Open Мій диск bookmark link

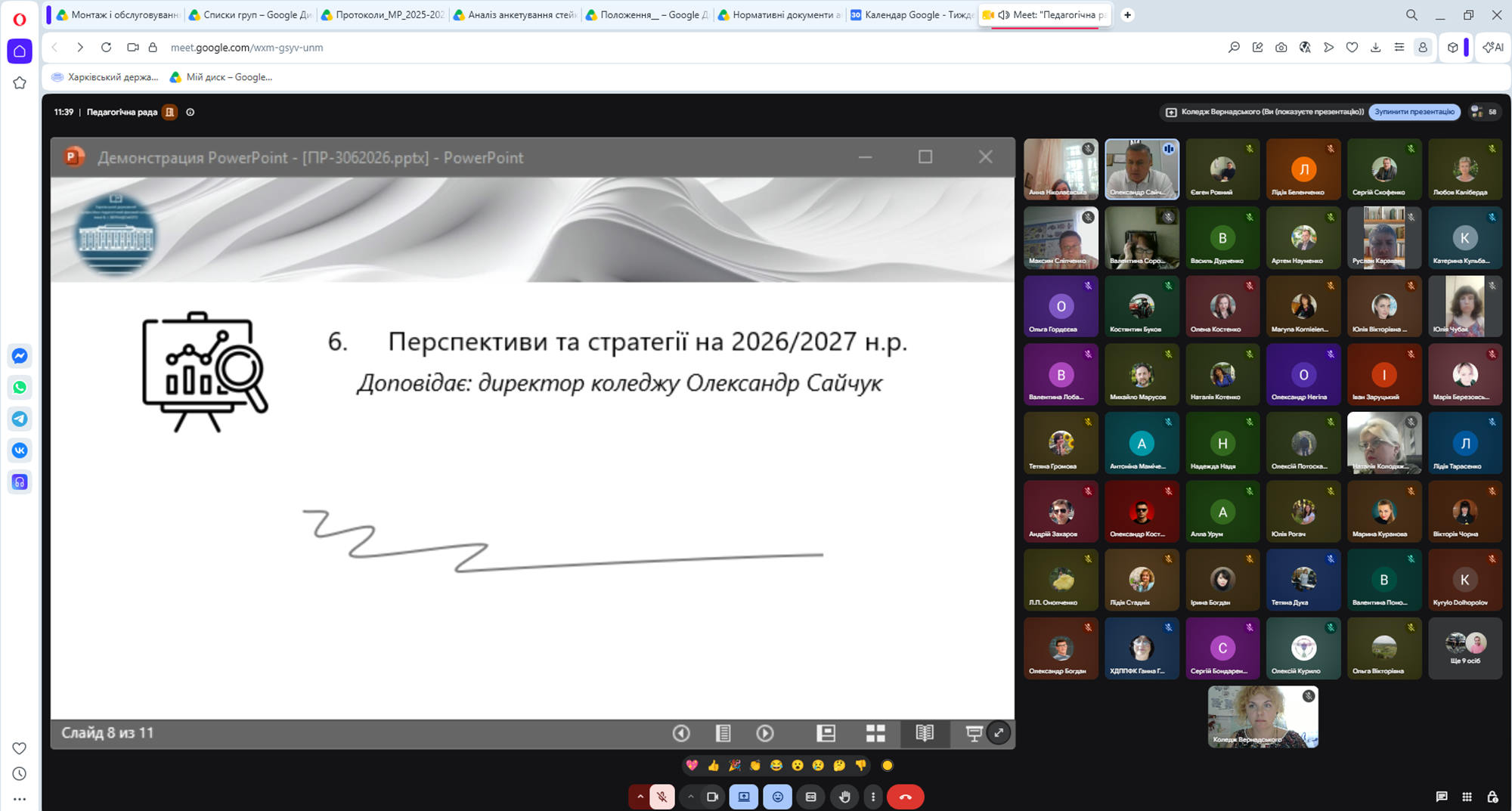coord(221,77)
